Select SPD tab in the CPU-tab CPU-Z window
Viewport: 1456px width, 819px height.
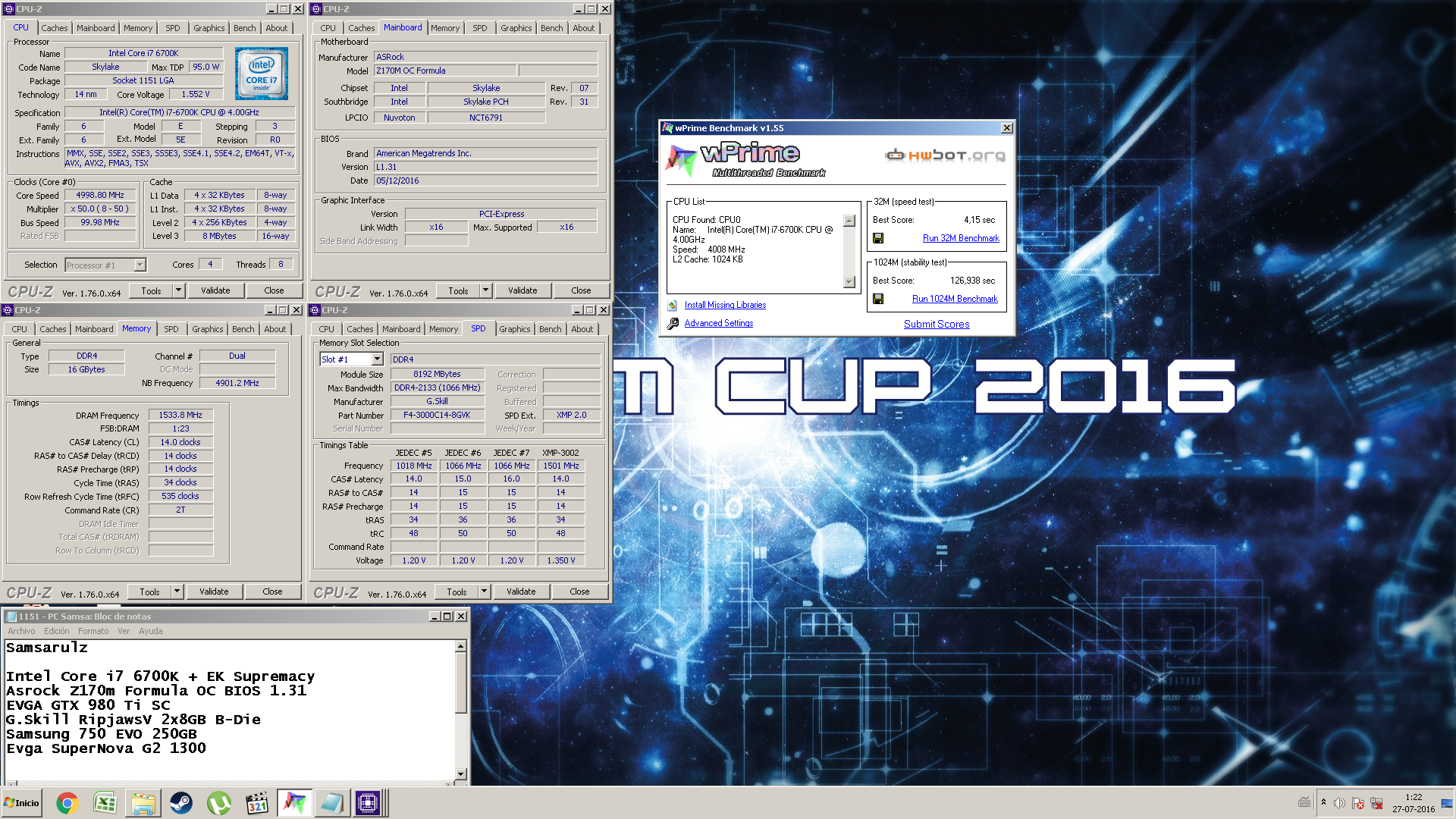(x=173, y=28)
